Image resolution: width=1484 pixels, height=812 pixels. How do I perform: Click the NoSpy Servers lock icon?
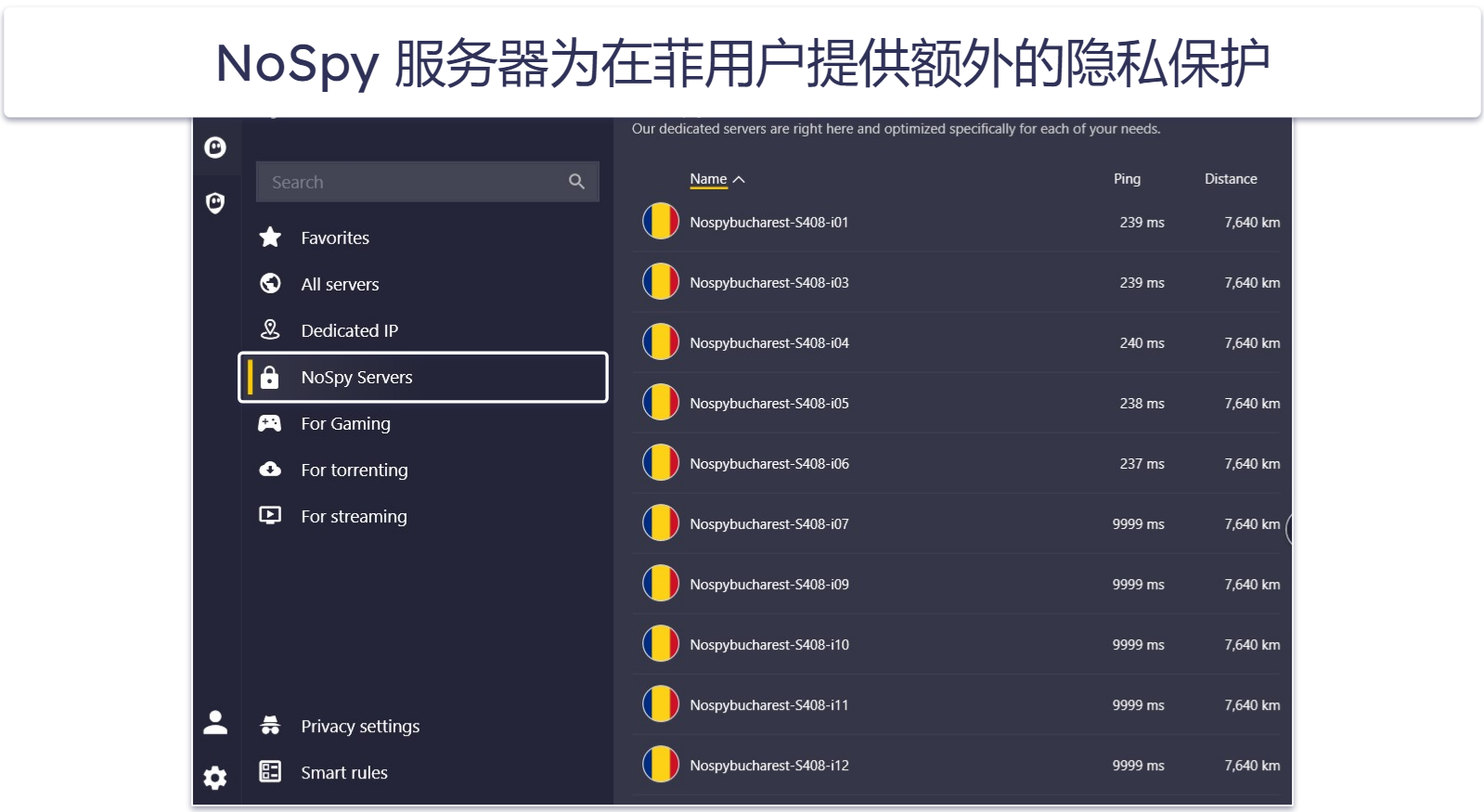tap(269, 377)
